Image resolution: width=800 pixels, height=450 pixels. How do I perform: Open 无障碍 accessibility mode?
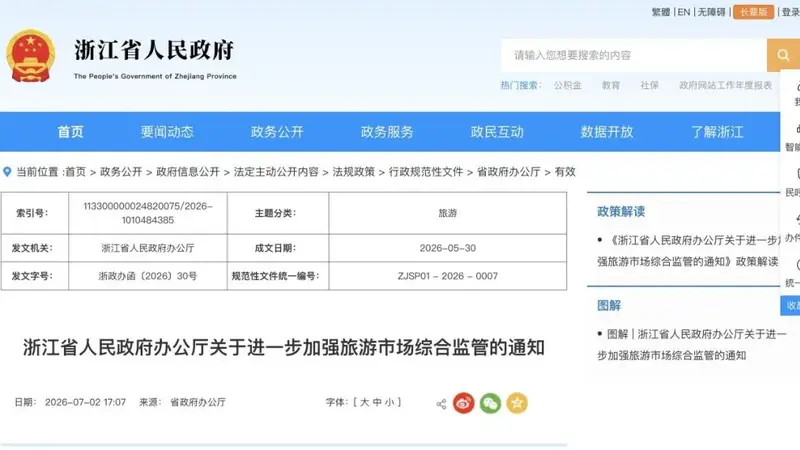[711, 12]
